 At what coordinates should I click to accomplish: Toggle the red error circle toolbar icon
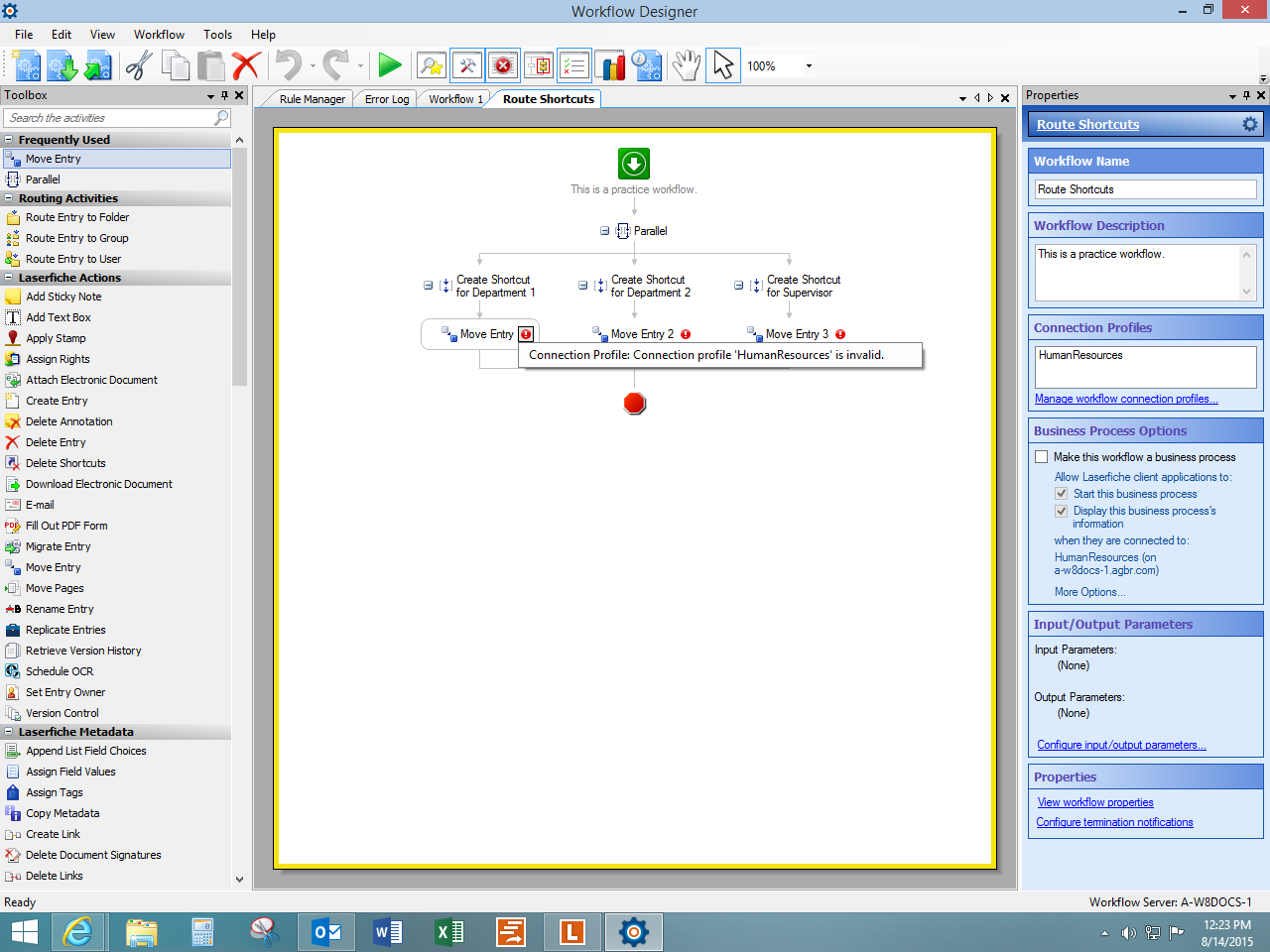pyautogui.click(x=503, y=66)
